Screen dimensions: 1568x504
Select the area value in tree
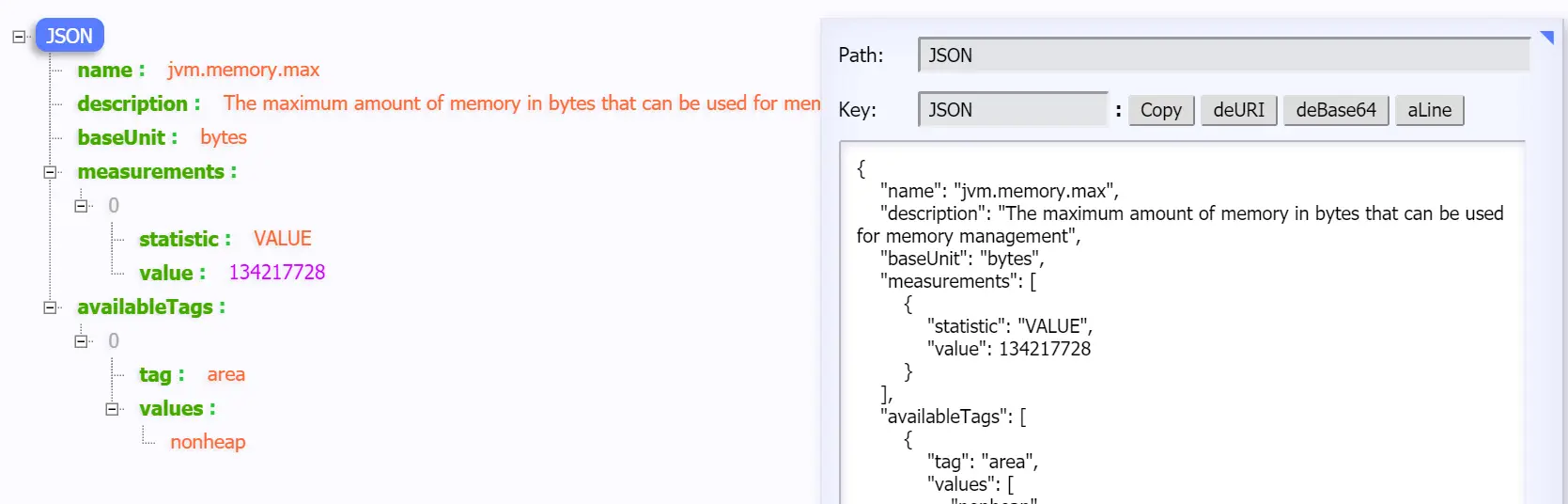coord(226,375)
